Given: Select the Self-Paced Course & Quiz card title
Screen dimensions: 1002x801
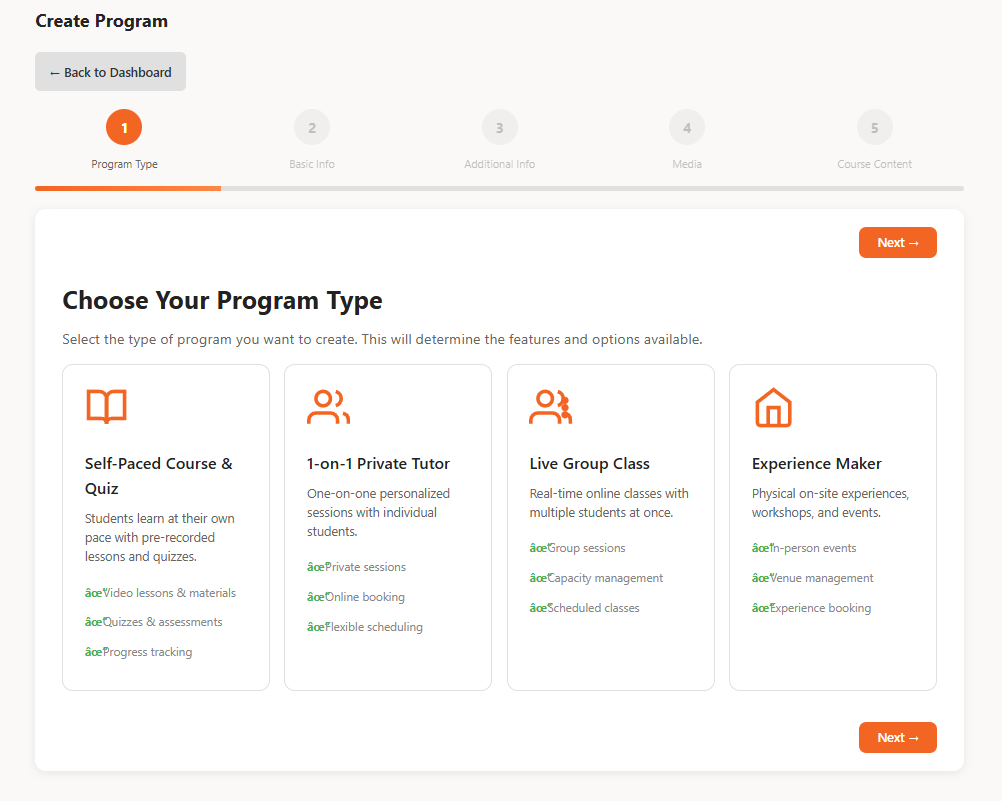Looking at the screenshot, I should click(x=159, y=476).
